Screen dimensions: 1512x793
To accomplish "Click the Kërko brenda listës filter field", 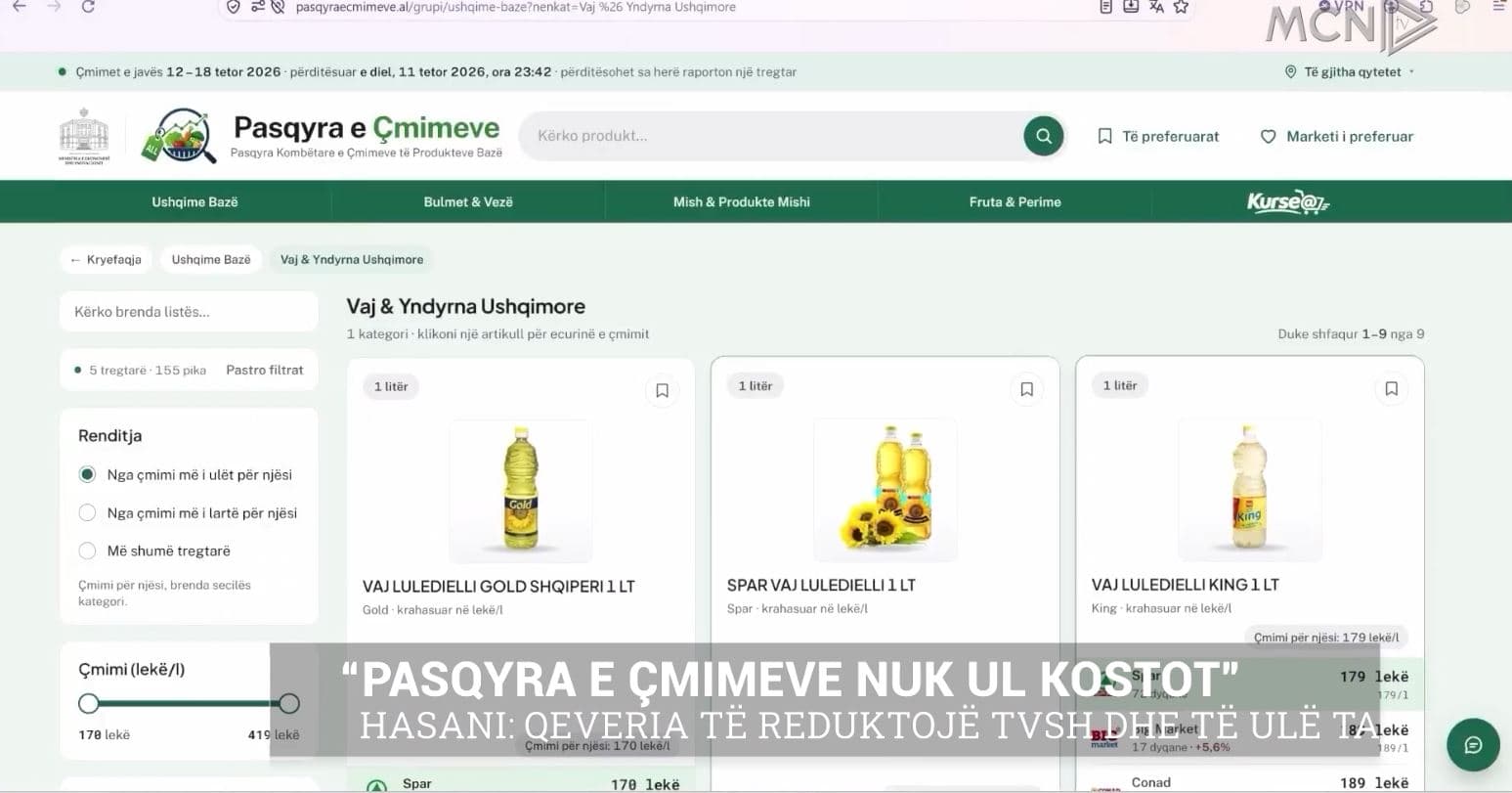I will click(189, 312).
